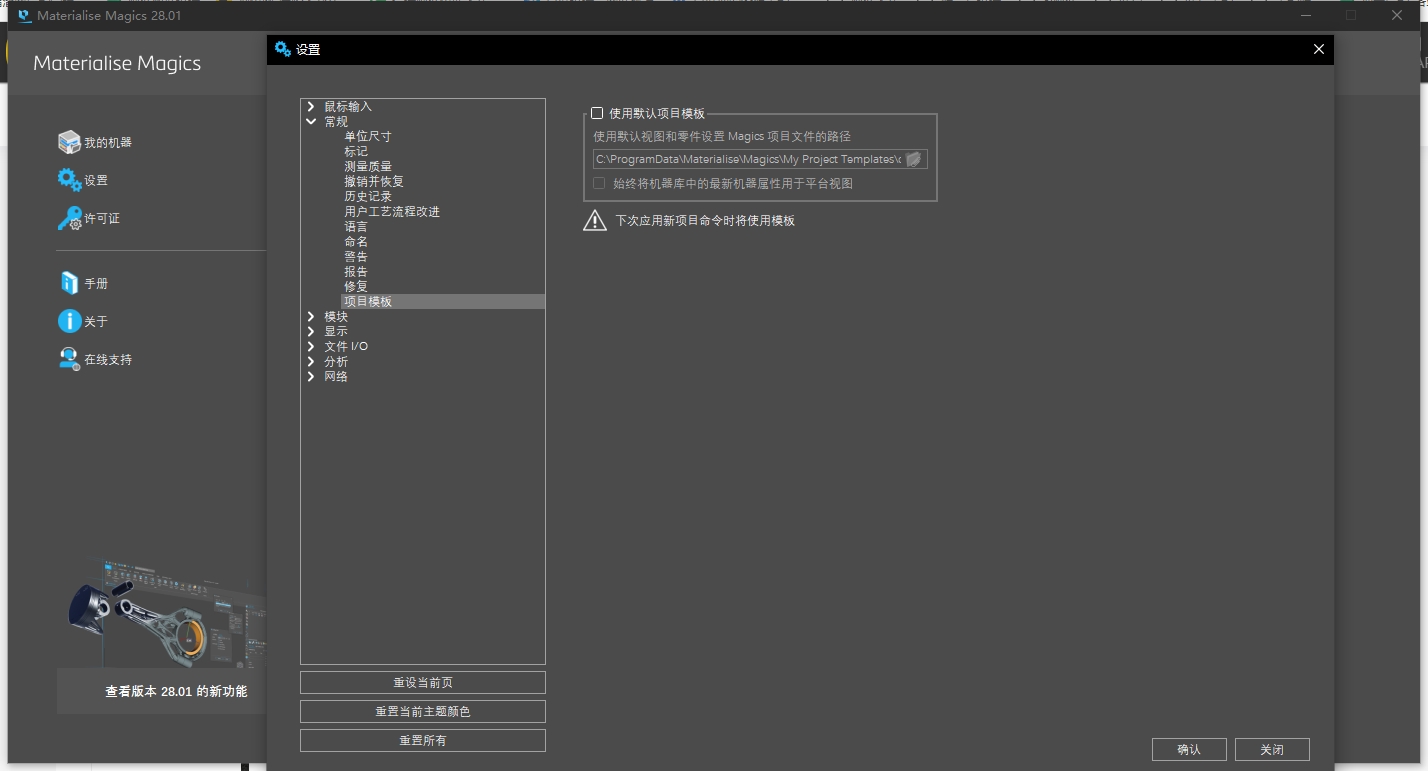Click the folder browse icon beside template path

click(913, 158)
